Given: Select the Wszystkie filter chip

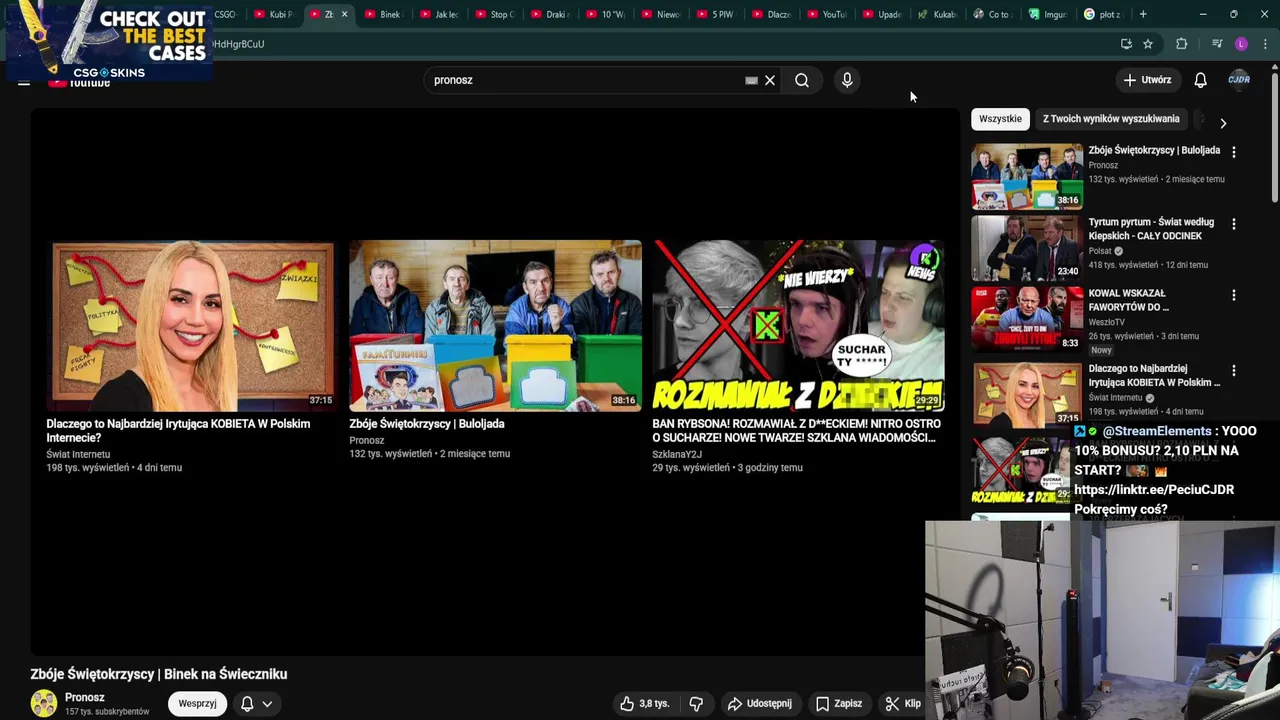Looking at the screenshot, I should (1000, 119).
